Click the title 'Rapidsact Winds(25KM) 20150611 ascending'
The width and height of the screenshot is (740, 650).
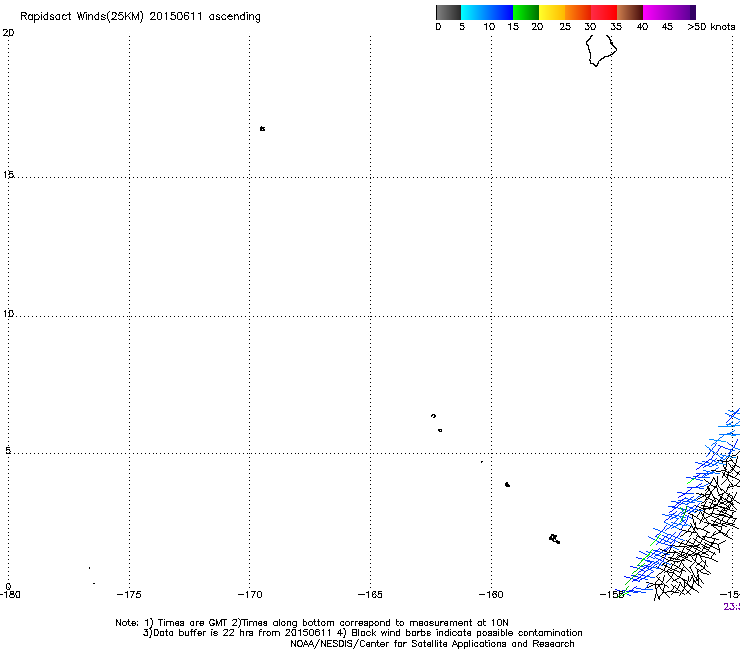(140, 17)
